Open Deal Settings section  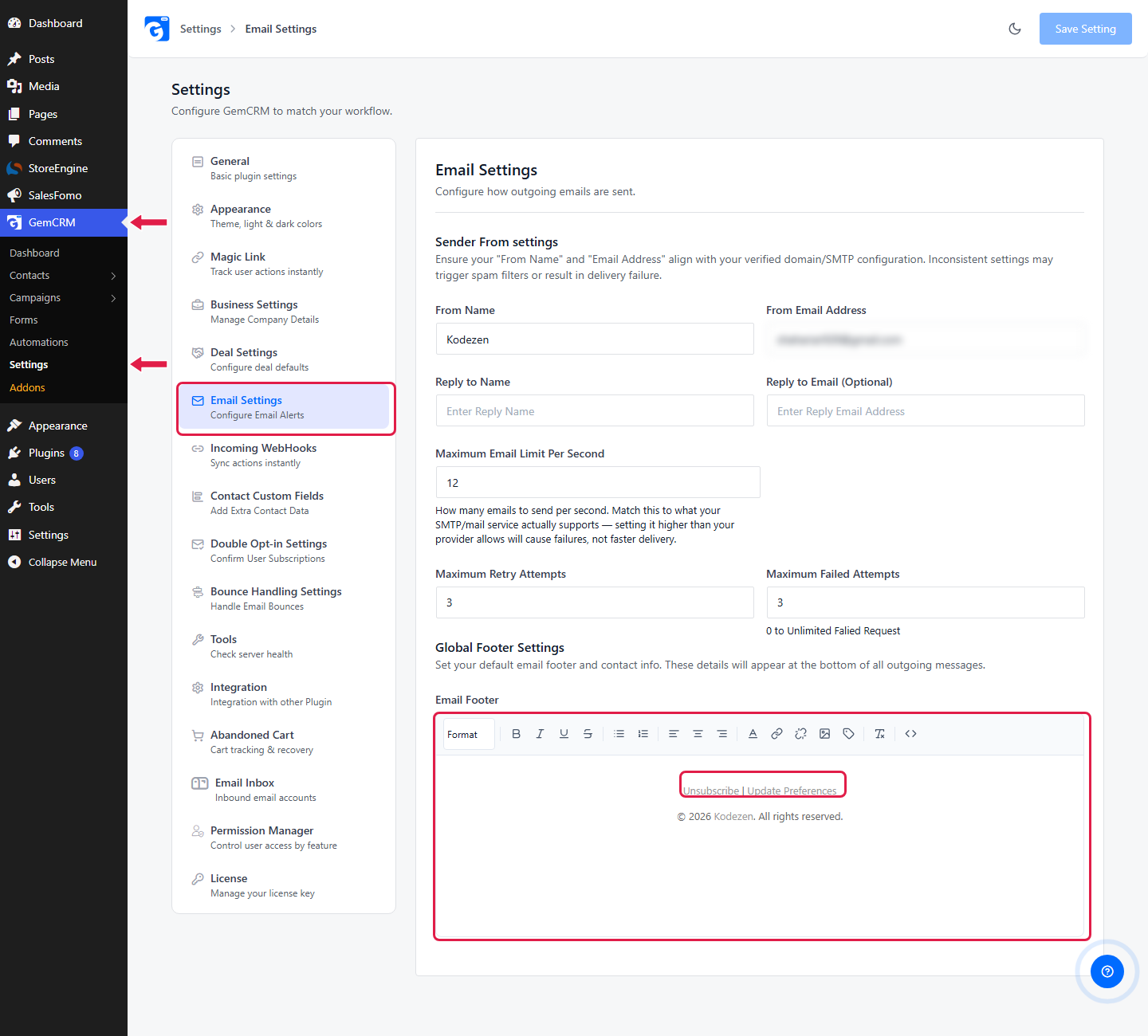point(284,359)
